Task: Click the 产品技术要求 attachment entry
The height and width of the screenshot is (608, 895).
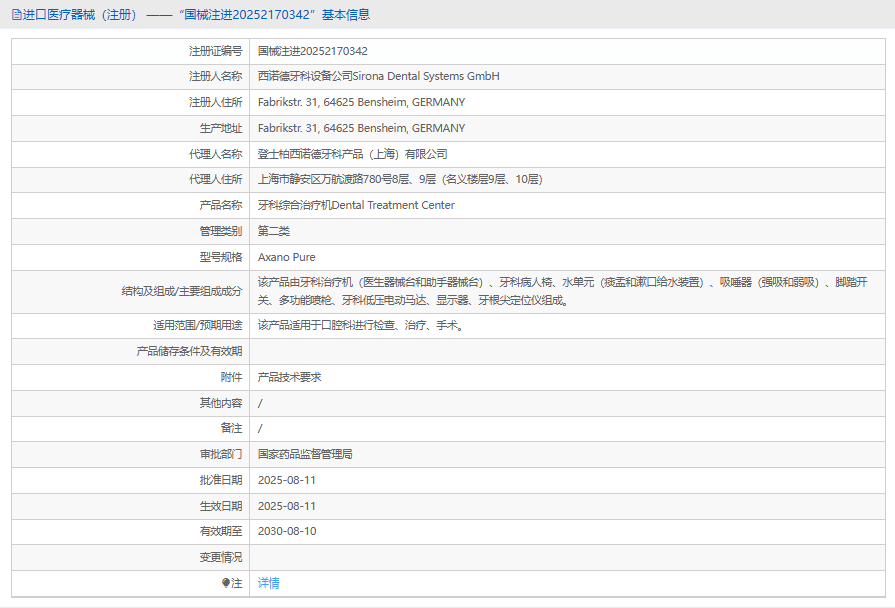Action: click(289, 377)
